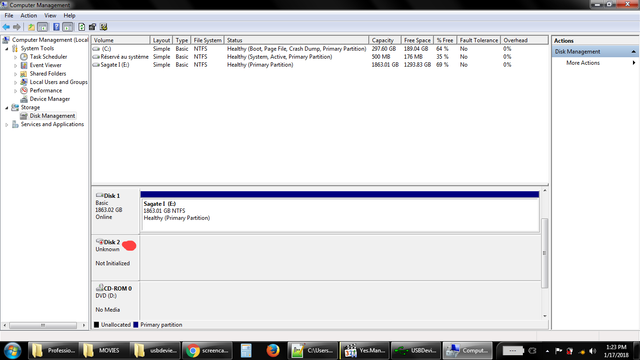
Task: Select the Shared Folders icon
Action: pos(24,73)
